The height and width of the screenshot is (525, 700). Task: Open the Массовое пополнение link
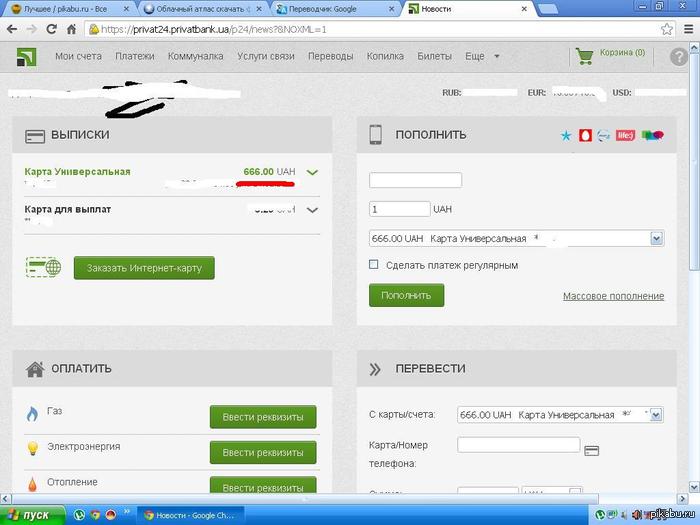pos(613,296)
